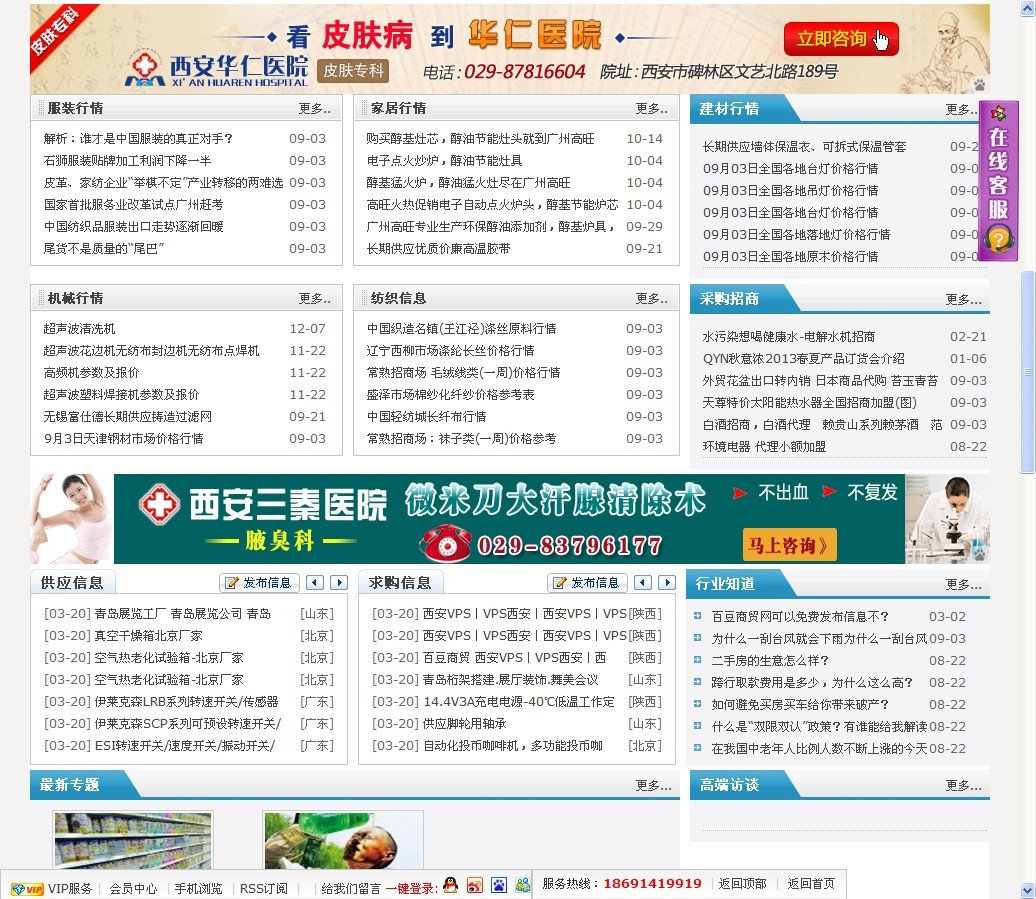This screenshot has height=899, width=1036.
Task: Open 更多 for 高端访谈
Action: click(x=963, y=785)
